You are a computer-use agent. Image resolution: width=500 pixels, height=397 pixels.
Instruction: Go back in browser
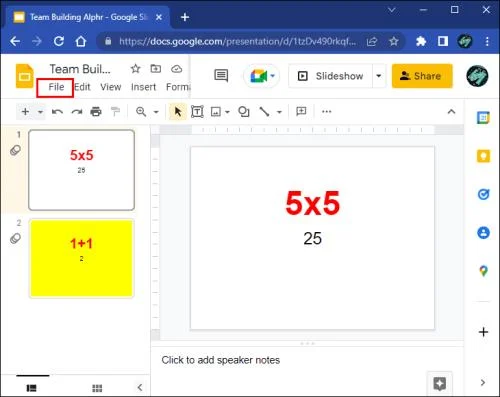pyautogui.click(x=15, y=41)
